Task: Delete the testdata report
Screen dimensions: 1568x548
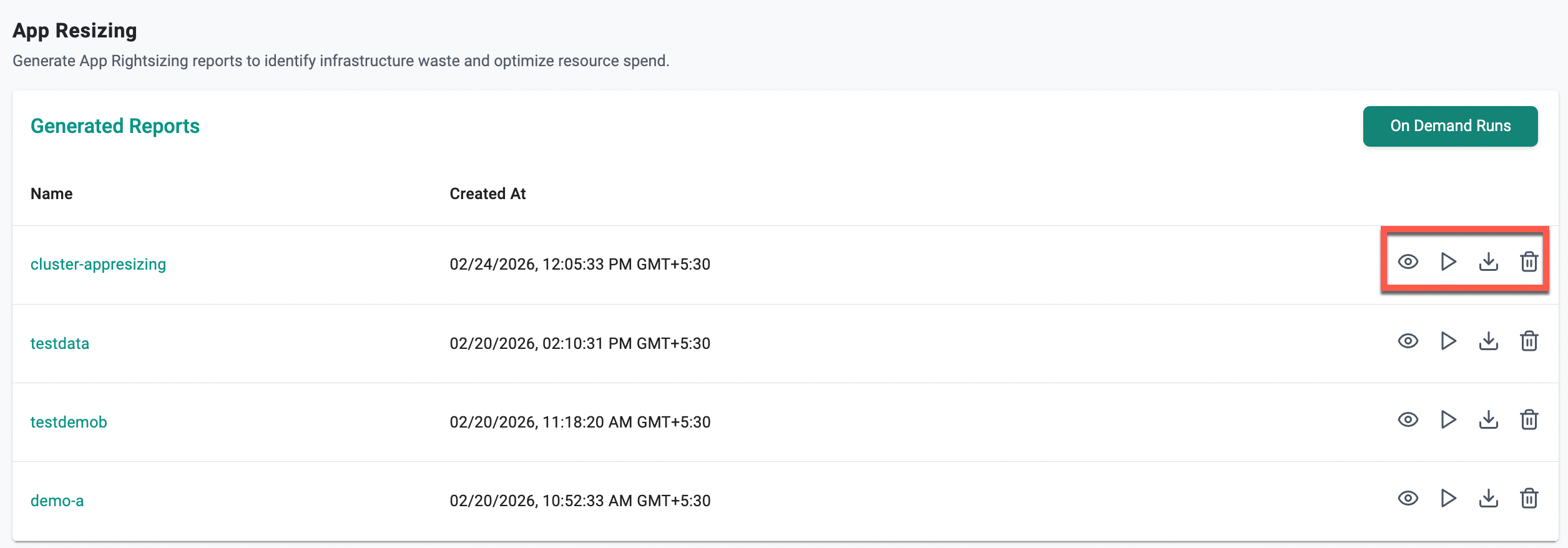Action: [1529, 341]
